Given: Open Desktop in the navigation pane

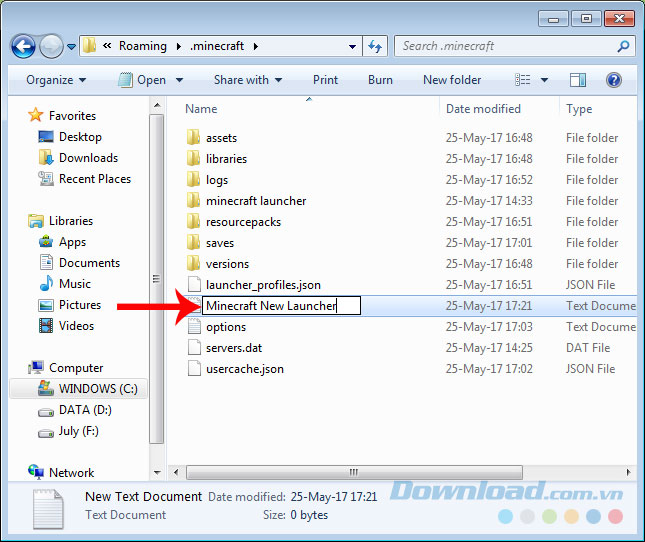Looking at the screenshot, I should [x=80, y=137].
